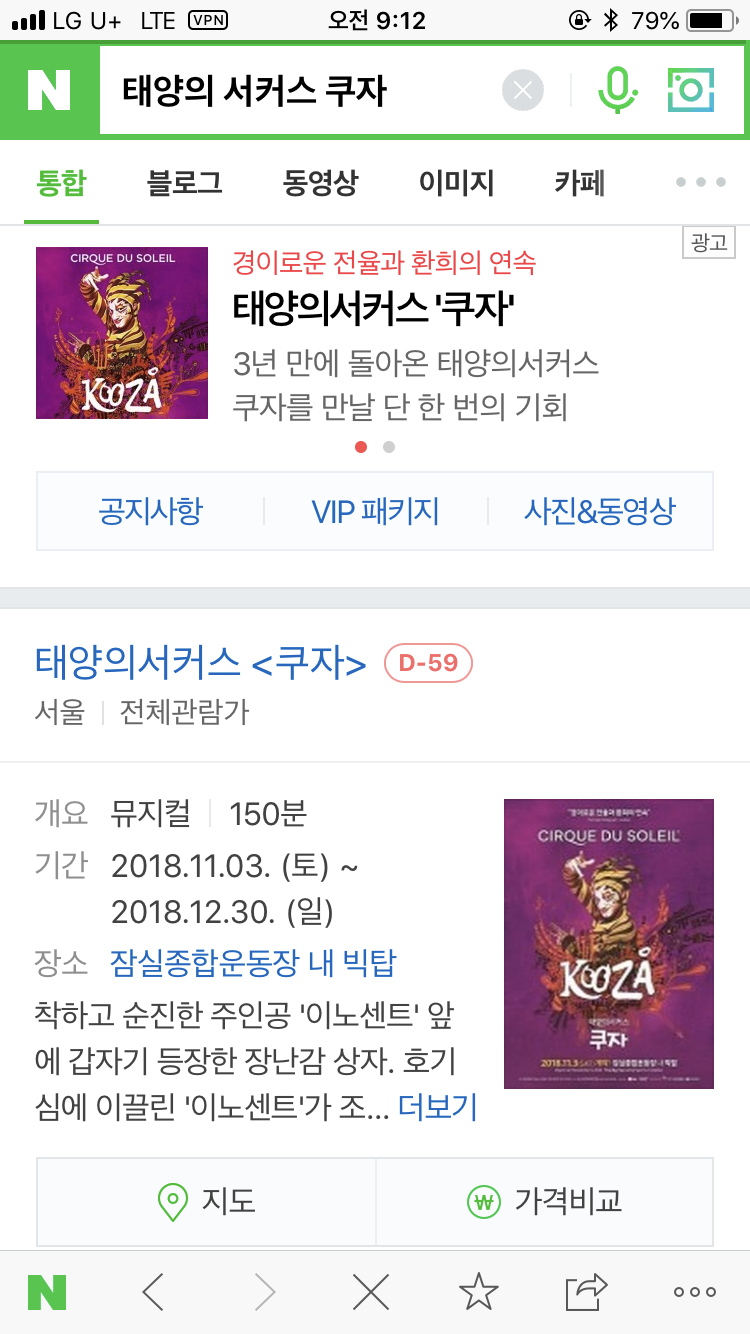
Task: Open the Smart Lens camera search icon
Action: [691, 91]
